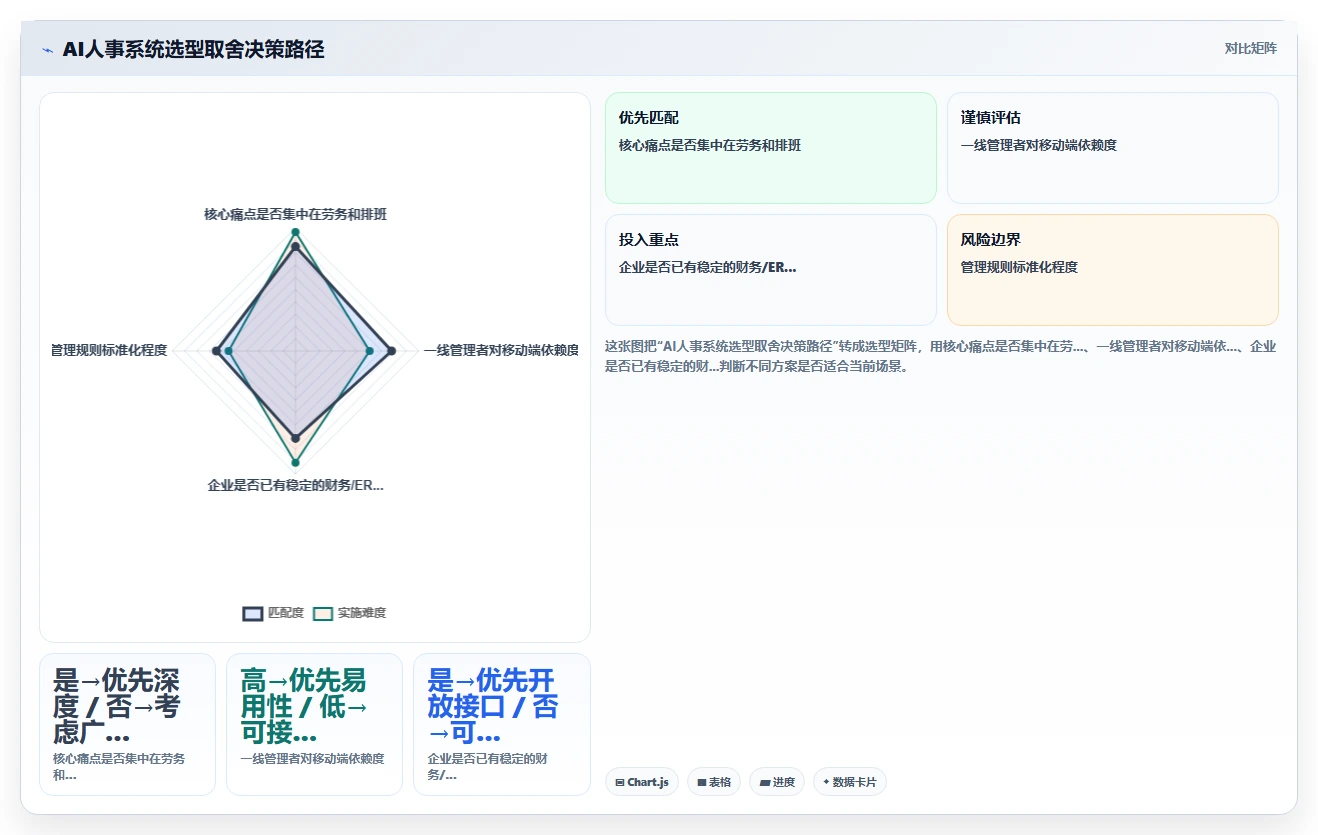Select the 数据卡片 tag chip
This screenshot has height=835, width=1318.
(849, 782)
